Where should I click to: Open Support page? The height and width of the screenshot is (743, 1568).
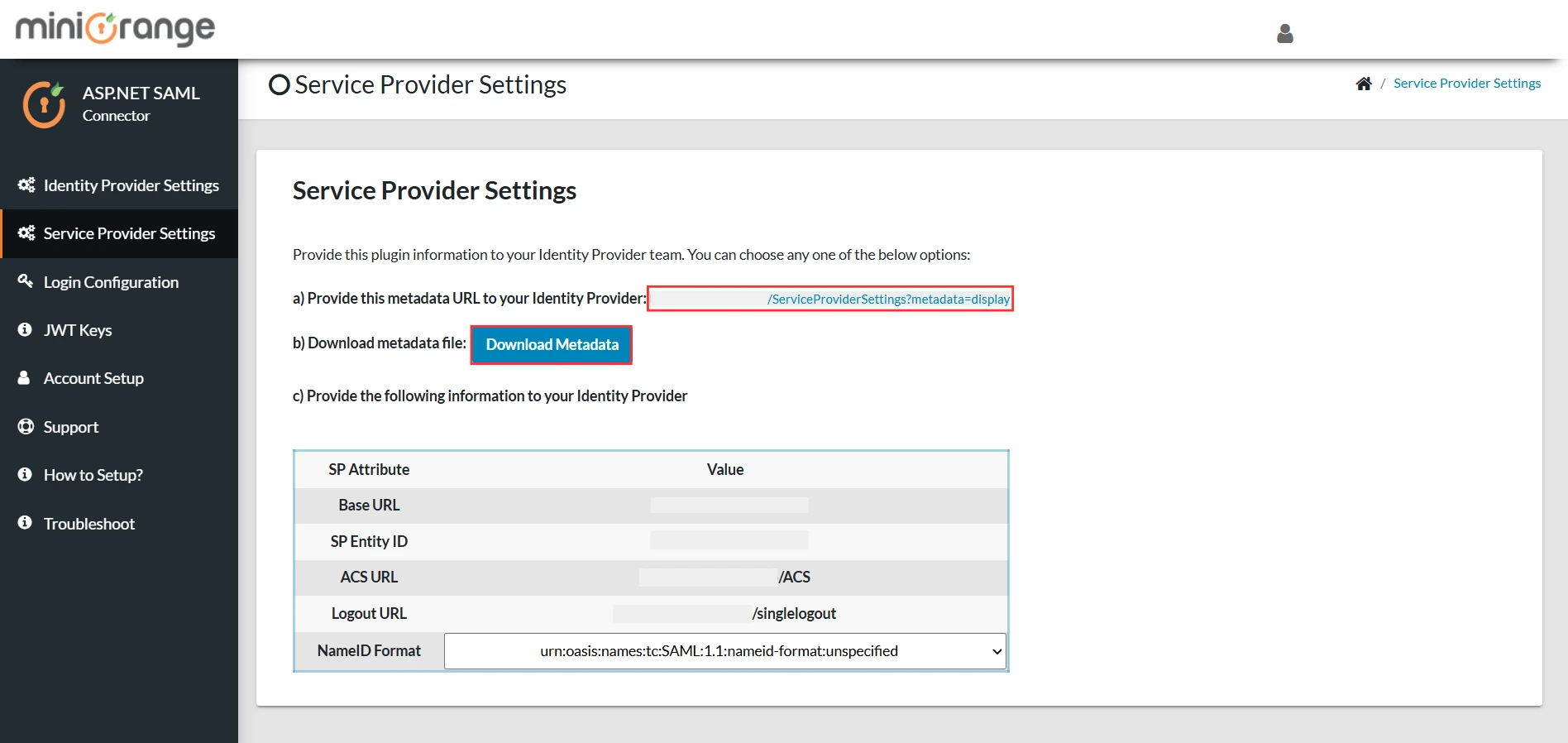(x=119, y=427)
